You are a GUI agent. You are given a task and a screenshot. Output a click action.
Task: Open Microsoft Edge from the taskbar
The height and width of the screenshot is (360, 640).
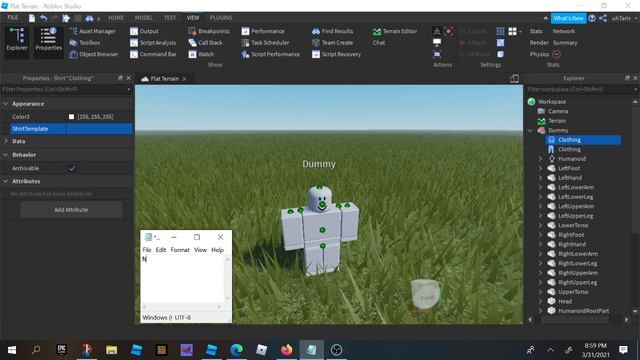(236, 350)
